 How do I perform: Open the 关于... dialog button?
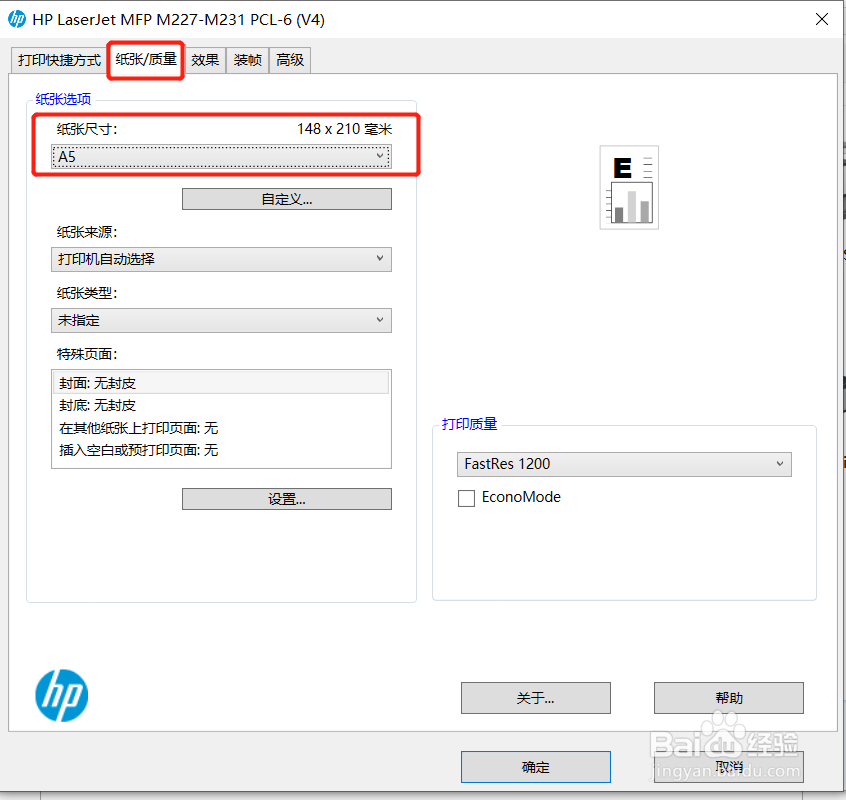pos(536,698)
